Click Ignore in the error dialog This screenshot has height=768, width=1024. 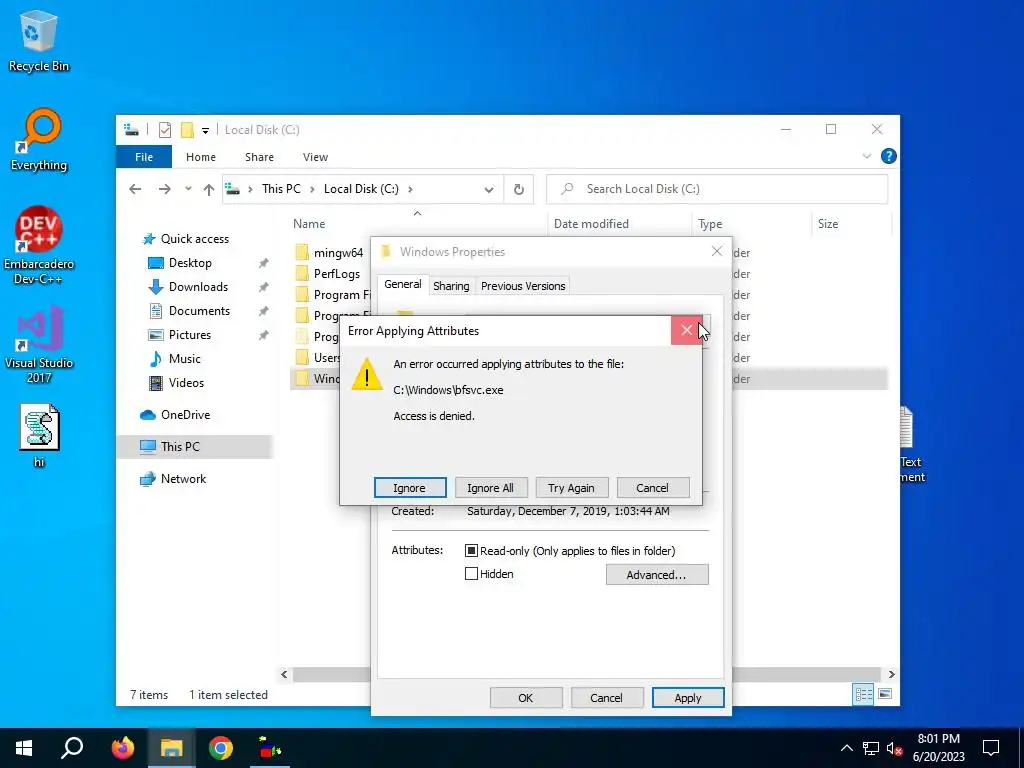pyautogui.click(x=409, y=488)
